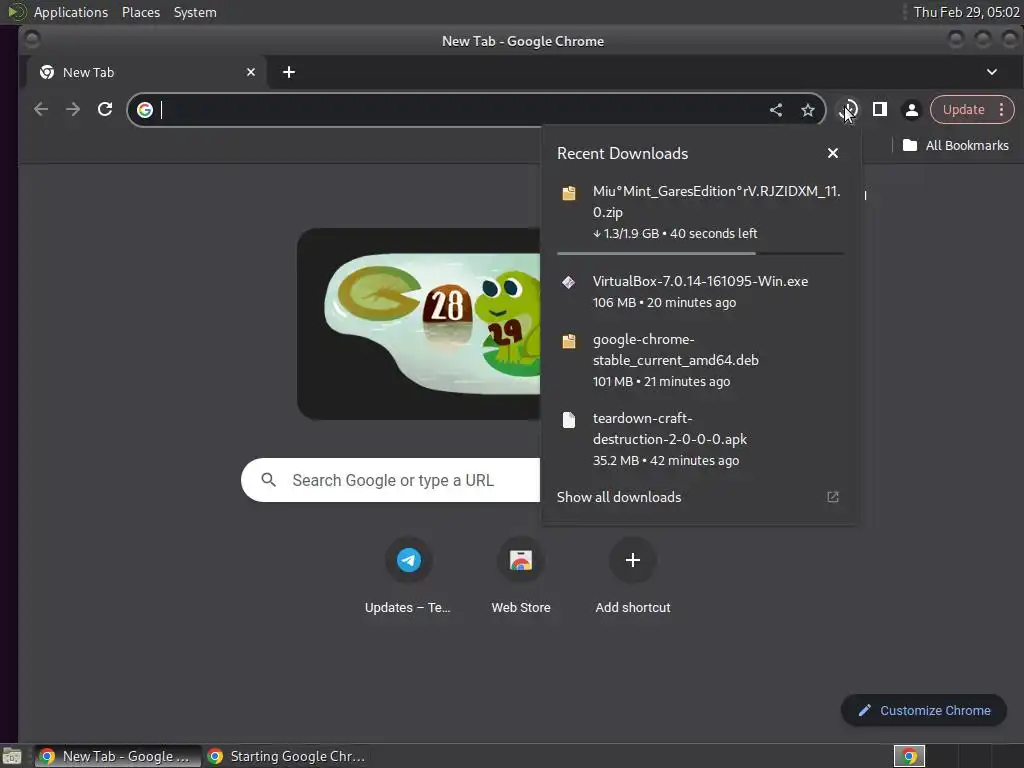Click the Chrome workspace switcher thumbnail

tap(908, 756)
